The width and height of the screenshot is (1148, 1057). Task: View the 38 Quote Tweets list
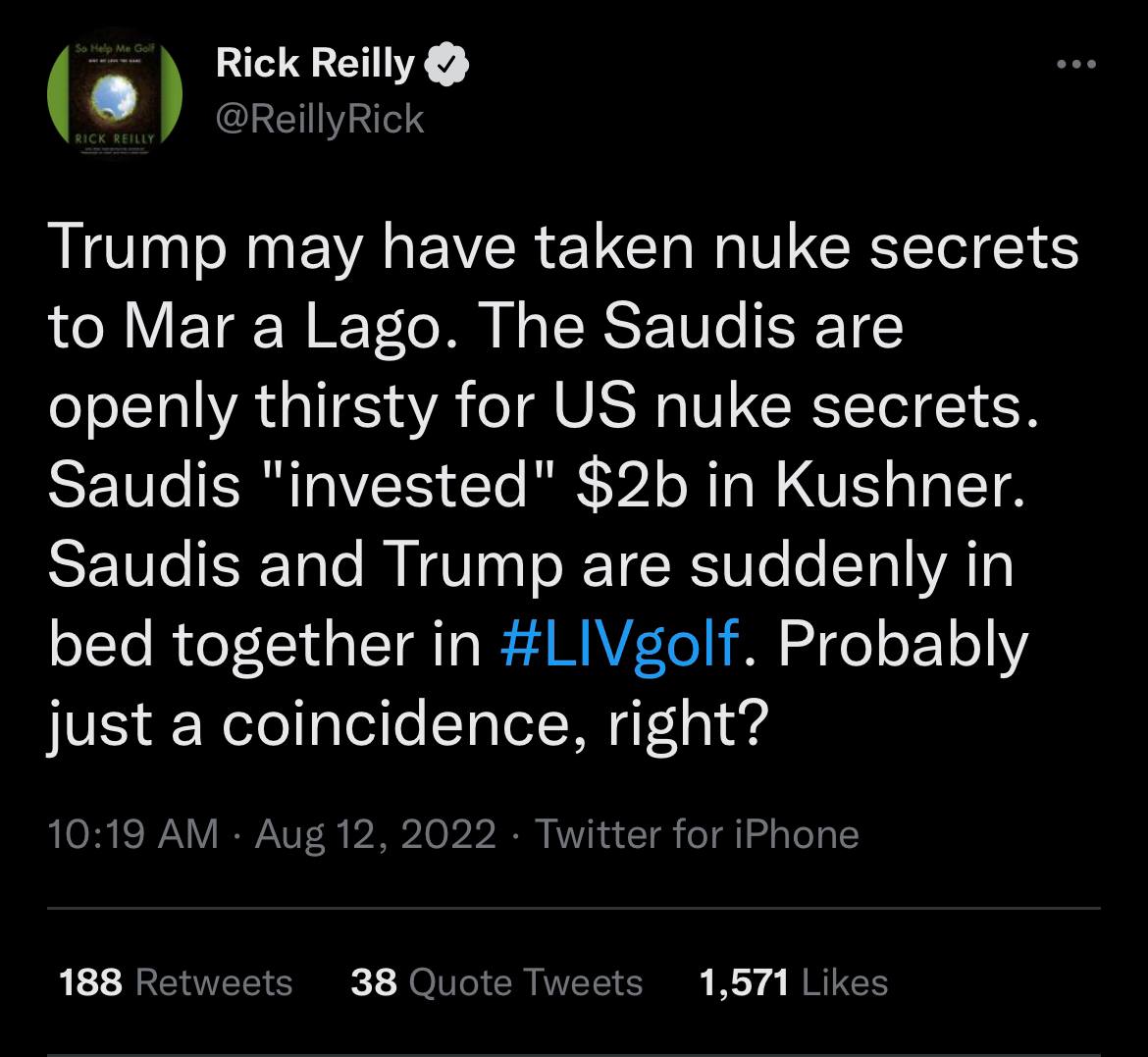point(496,982)
